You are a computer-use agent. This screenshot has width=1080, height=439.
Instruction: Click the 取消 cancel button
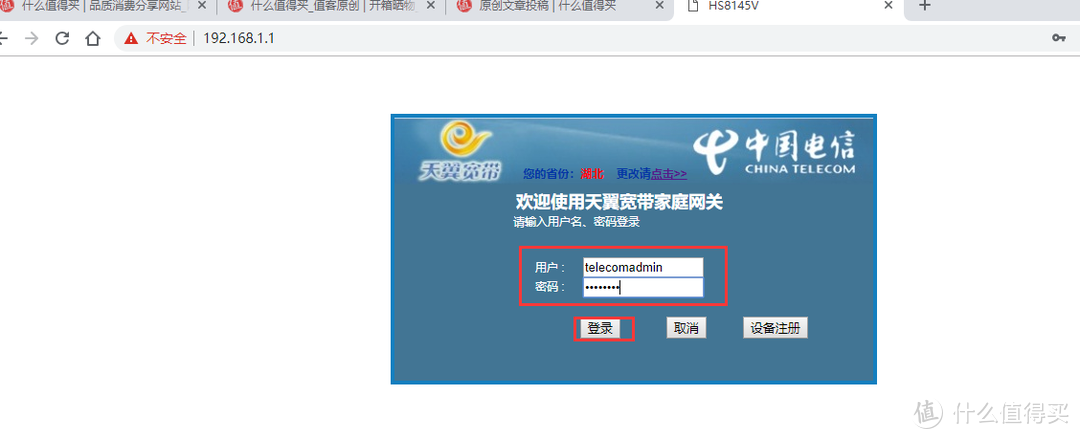click(x=686, y=328)
